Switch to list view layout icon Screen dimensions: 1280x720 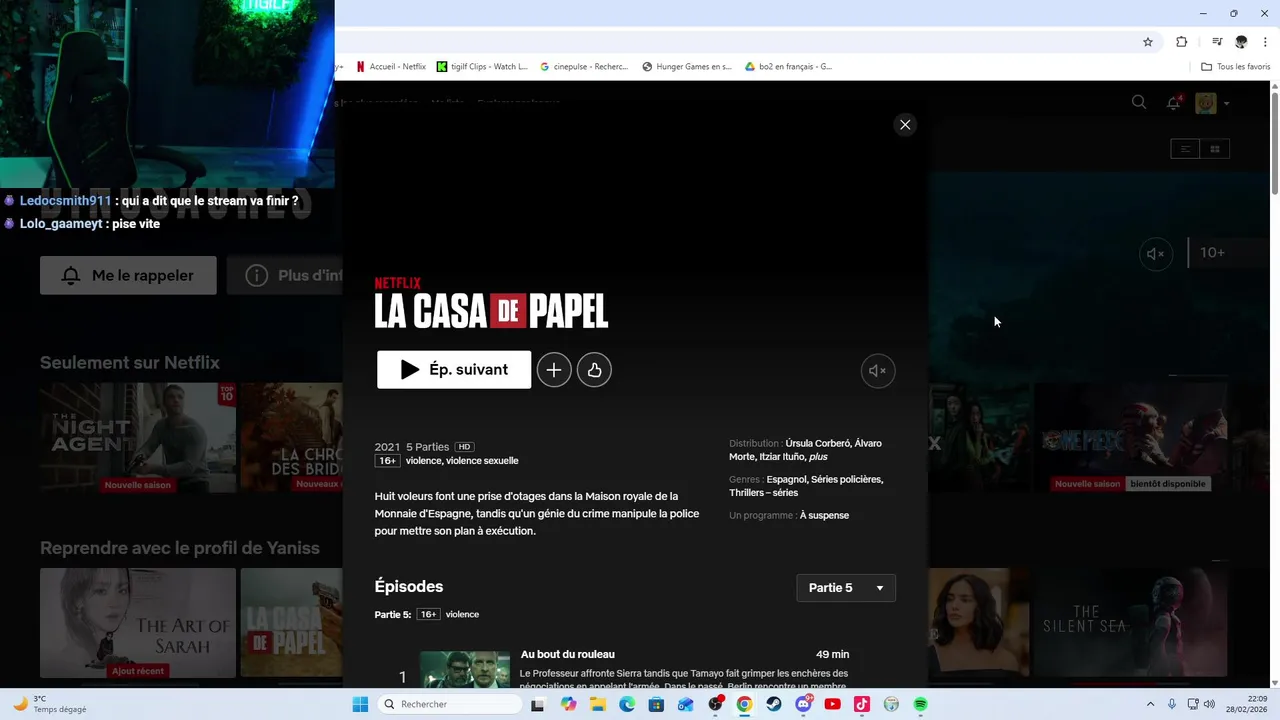pos(1185,149)
